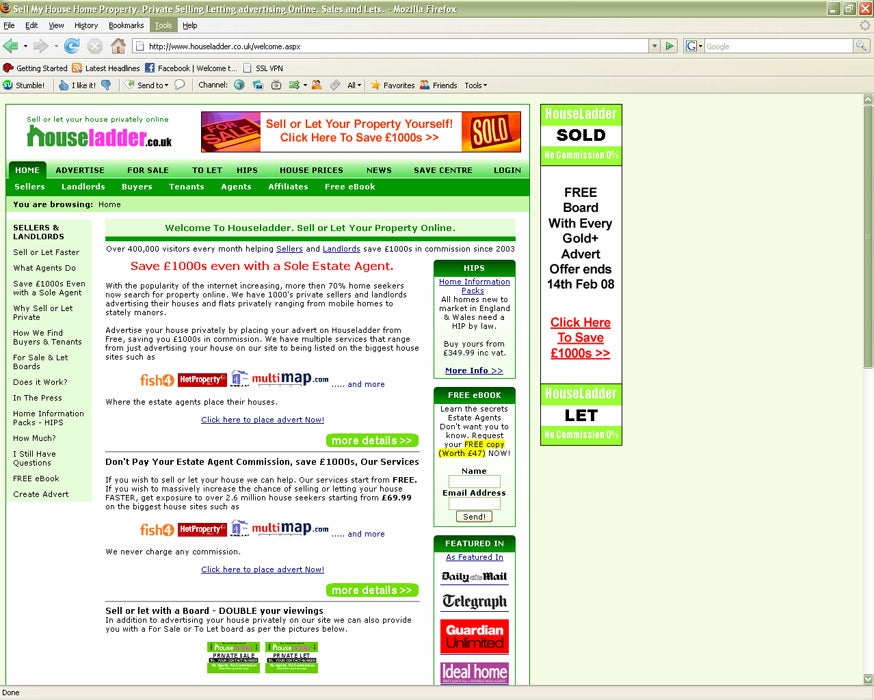This screenshot has width=874, height=700.
Task: Open the Google search engine selector dropdown
Action: click(x=693, y=46)
